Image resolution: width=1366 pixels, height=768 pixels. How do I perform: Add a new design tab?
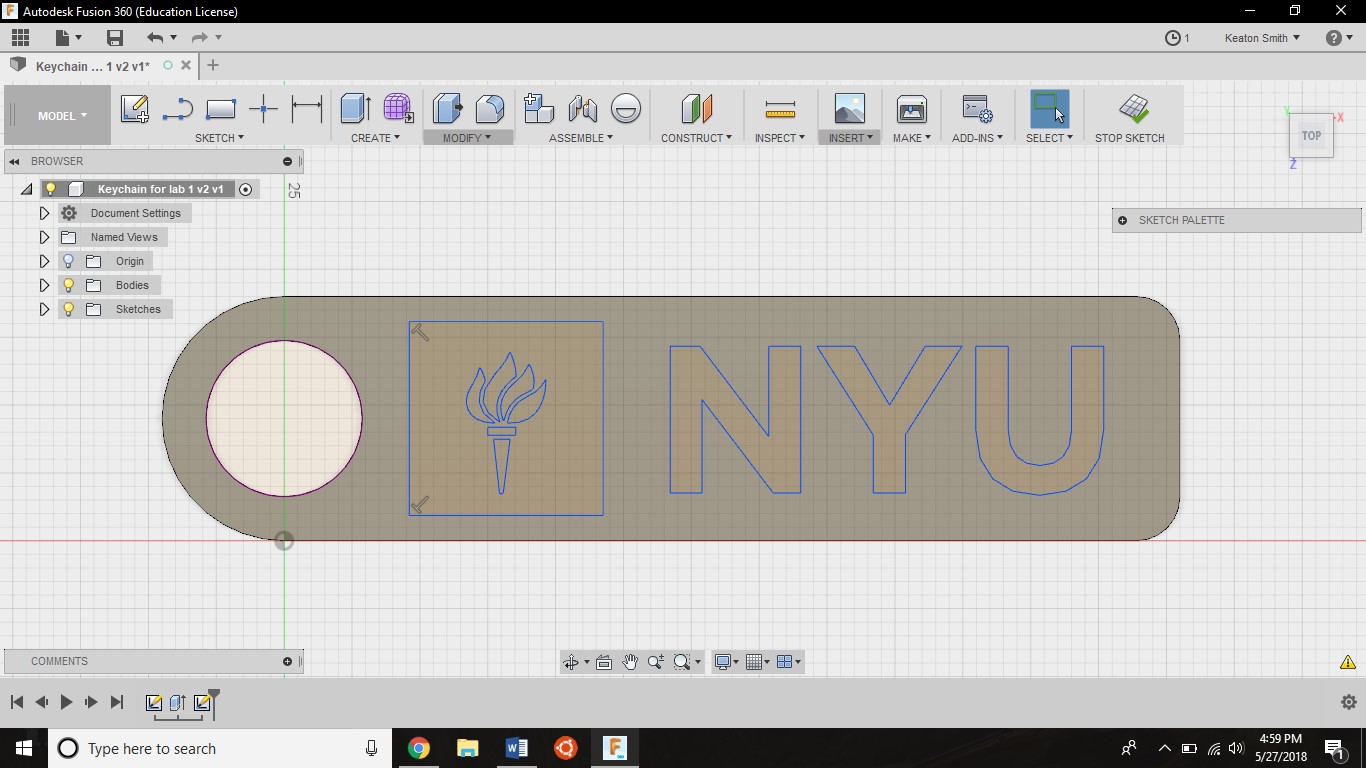(x=213, y=66)
